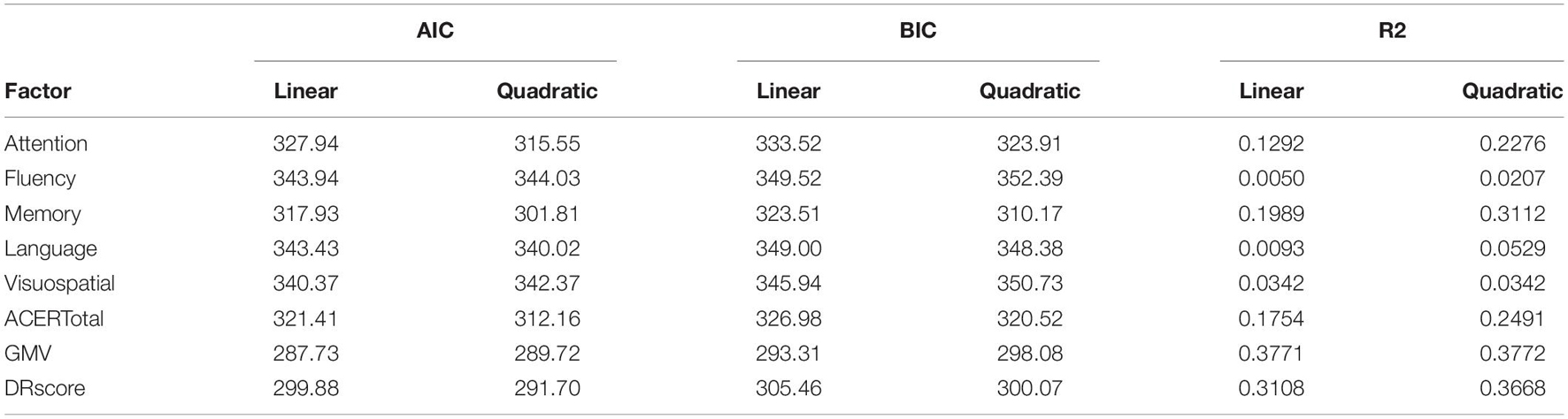
Task: Select the Factor column header
Action: point(38,91)
